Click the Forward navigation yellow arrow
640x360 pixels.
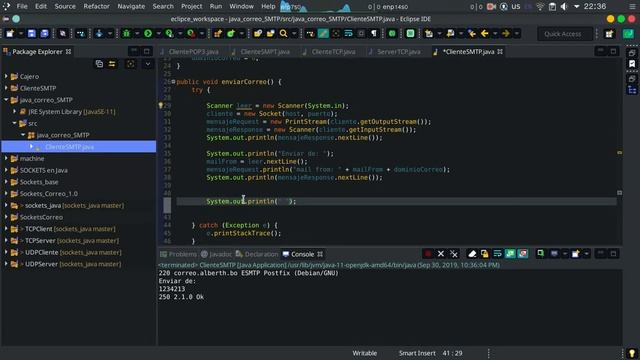pos(506,33)
